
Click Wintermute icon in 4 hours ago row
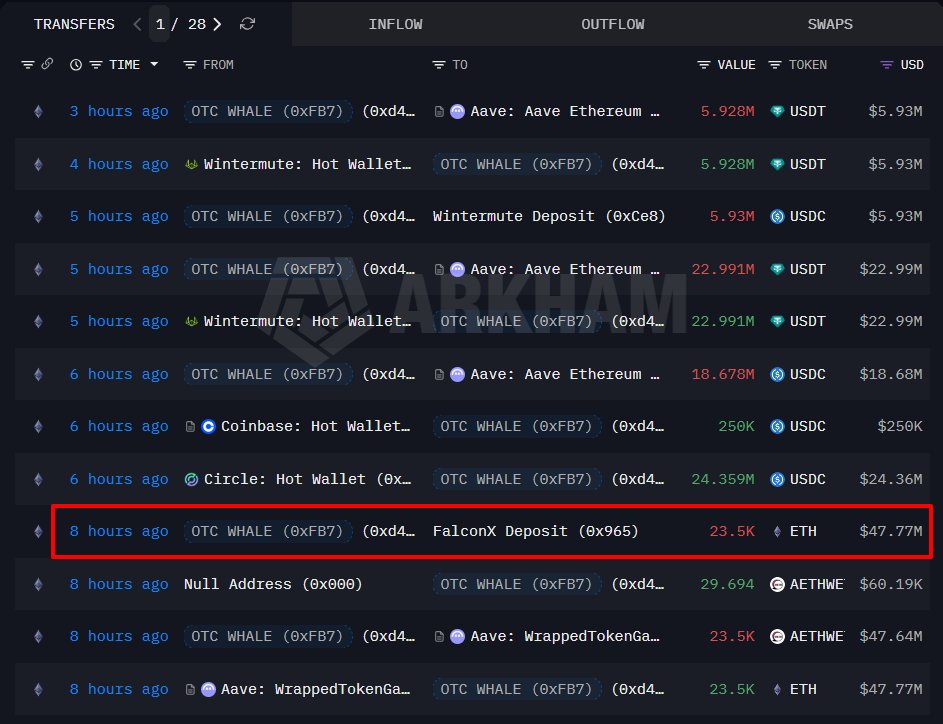tap(191, 164)
